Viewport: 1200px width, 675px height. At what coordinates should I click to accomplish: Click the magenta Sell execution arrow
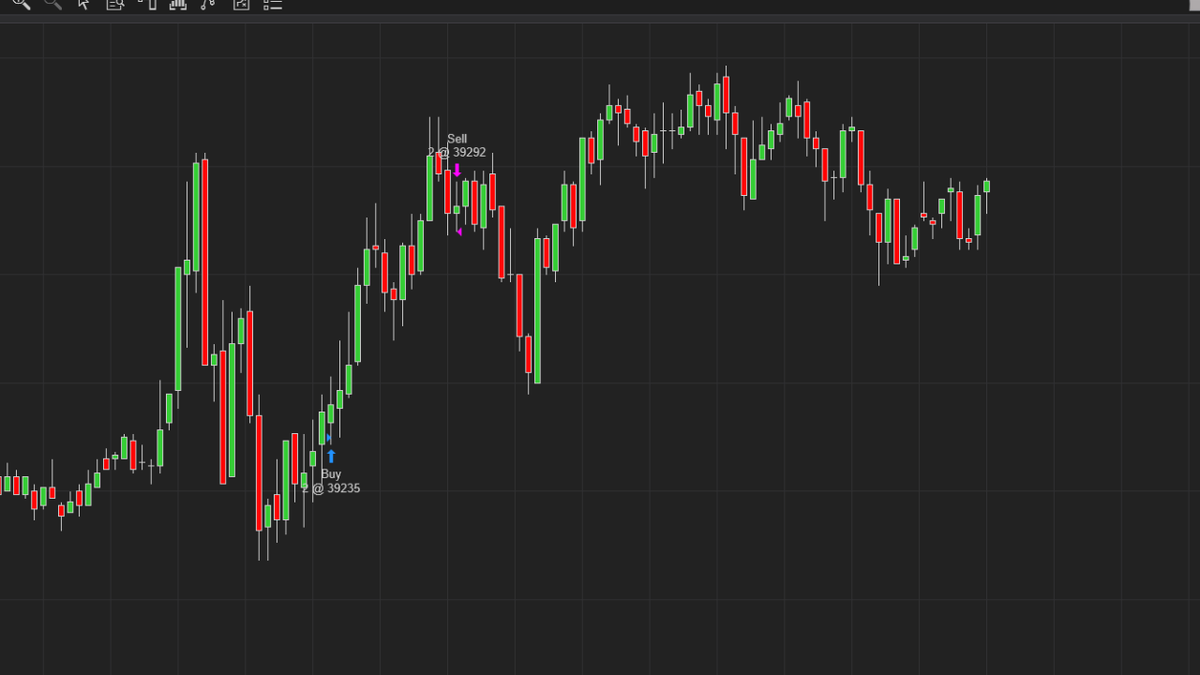coord(457,171)
